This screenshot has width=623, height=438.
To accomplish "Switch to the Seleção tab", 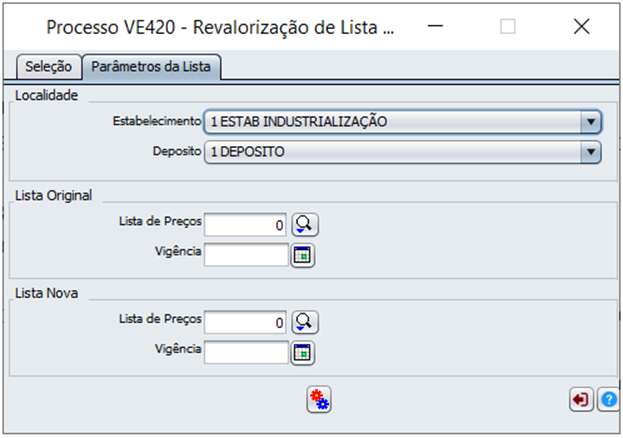I will click(x=49, y=66).
